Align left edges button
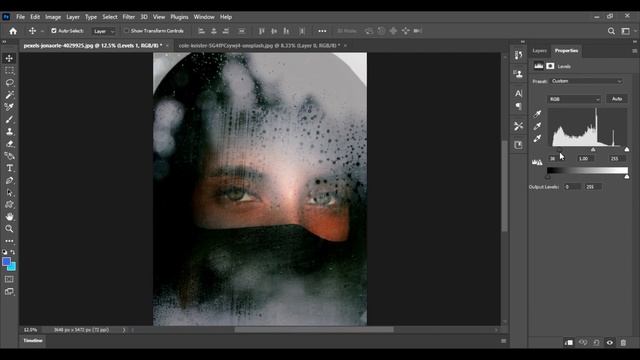Image resolution: width=640 pixels, height=360 pixels. (x=201, y=31)
